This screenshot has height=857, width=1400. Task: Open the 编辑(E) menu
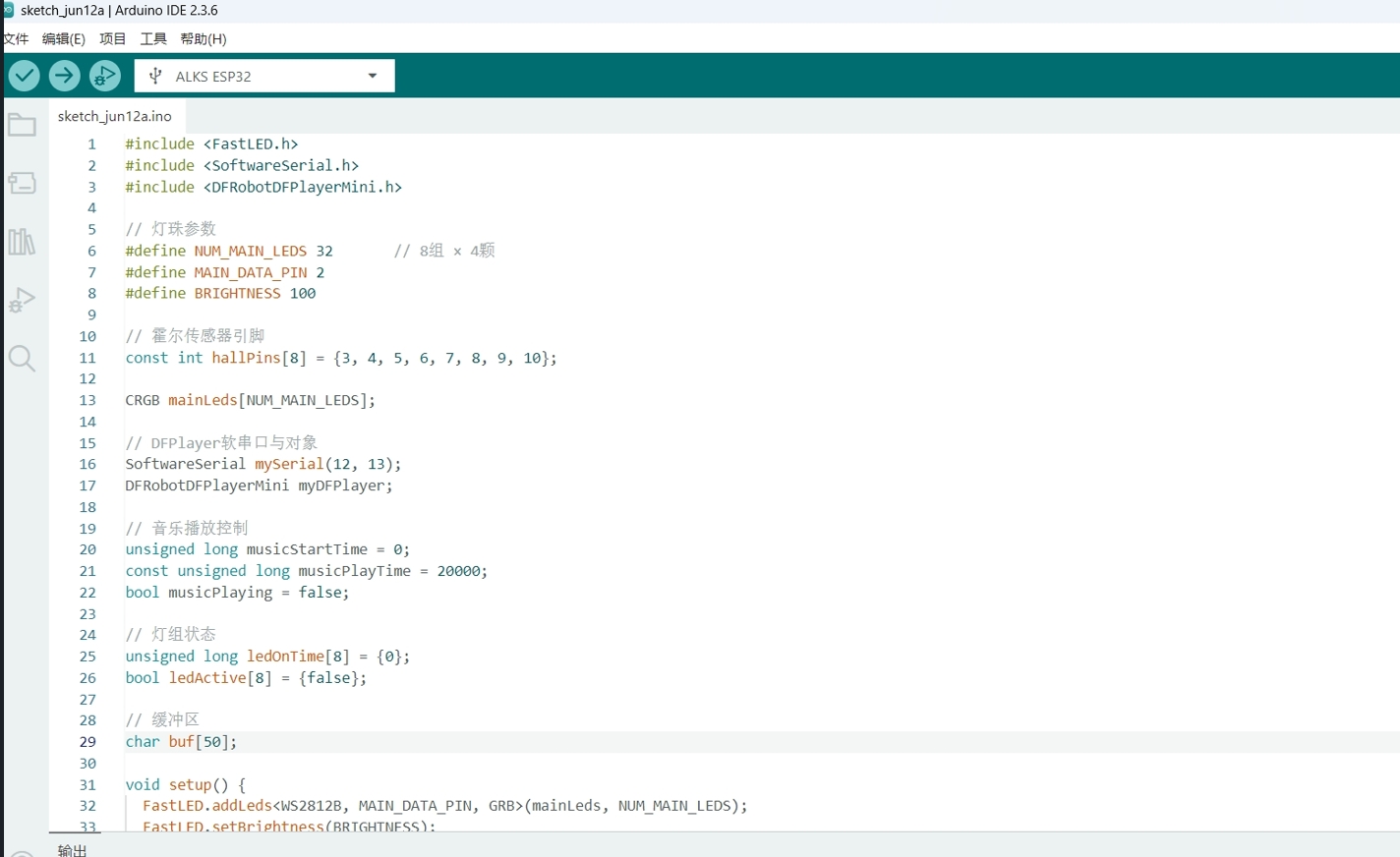64,39
